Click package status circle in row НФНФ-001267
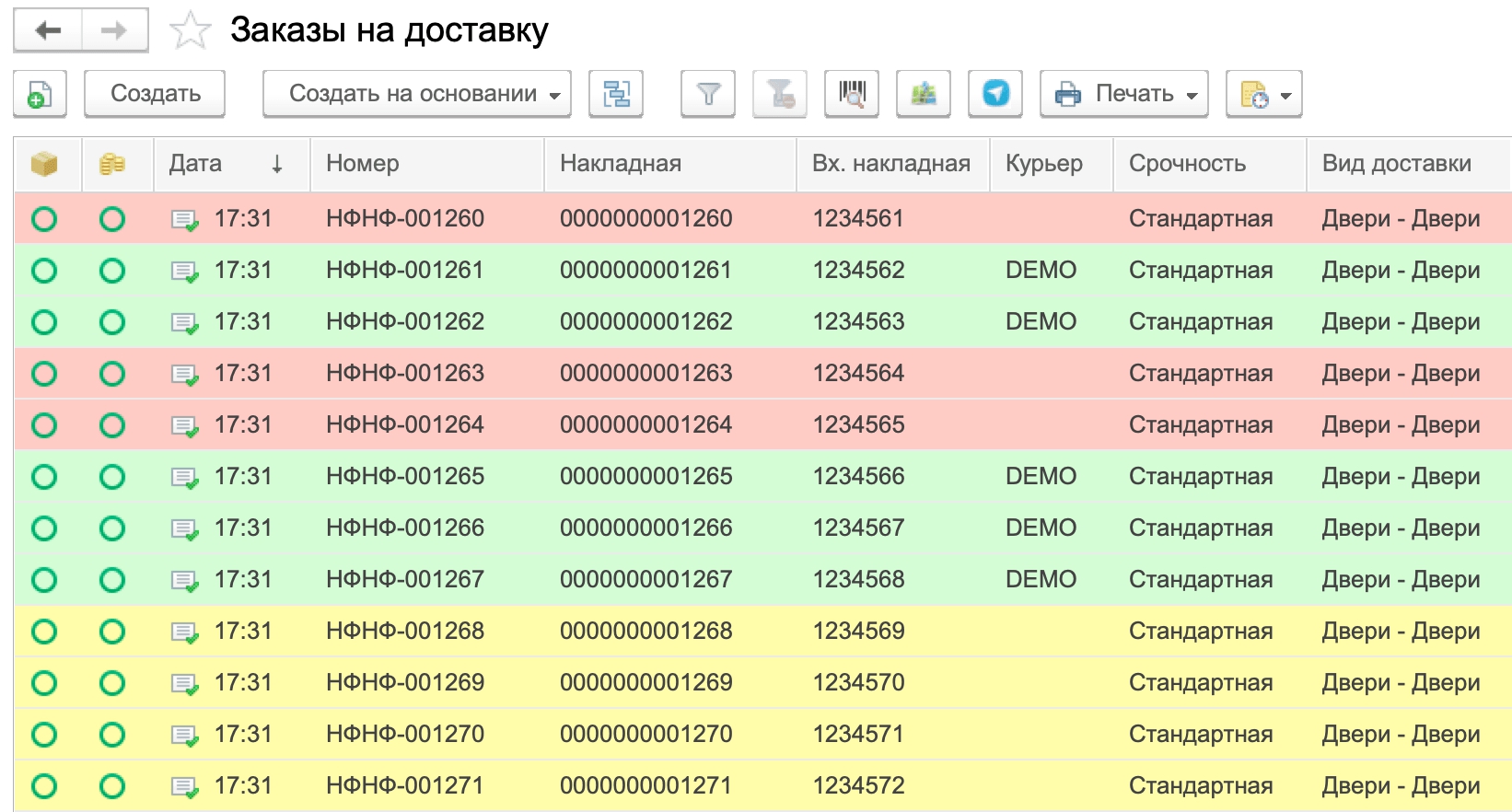1512x812 pixels. coord(44,580)
